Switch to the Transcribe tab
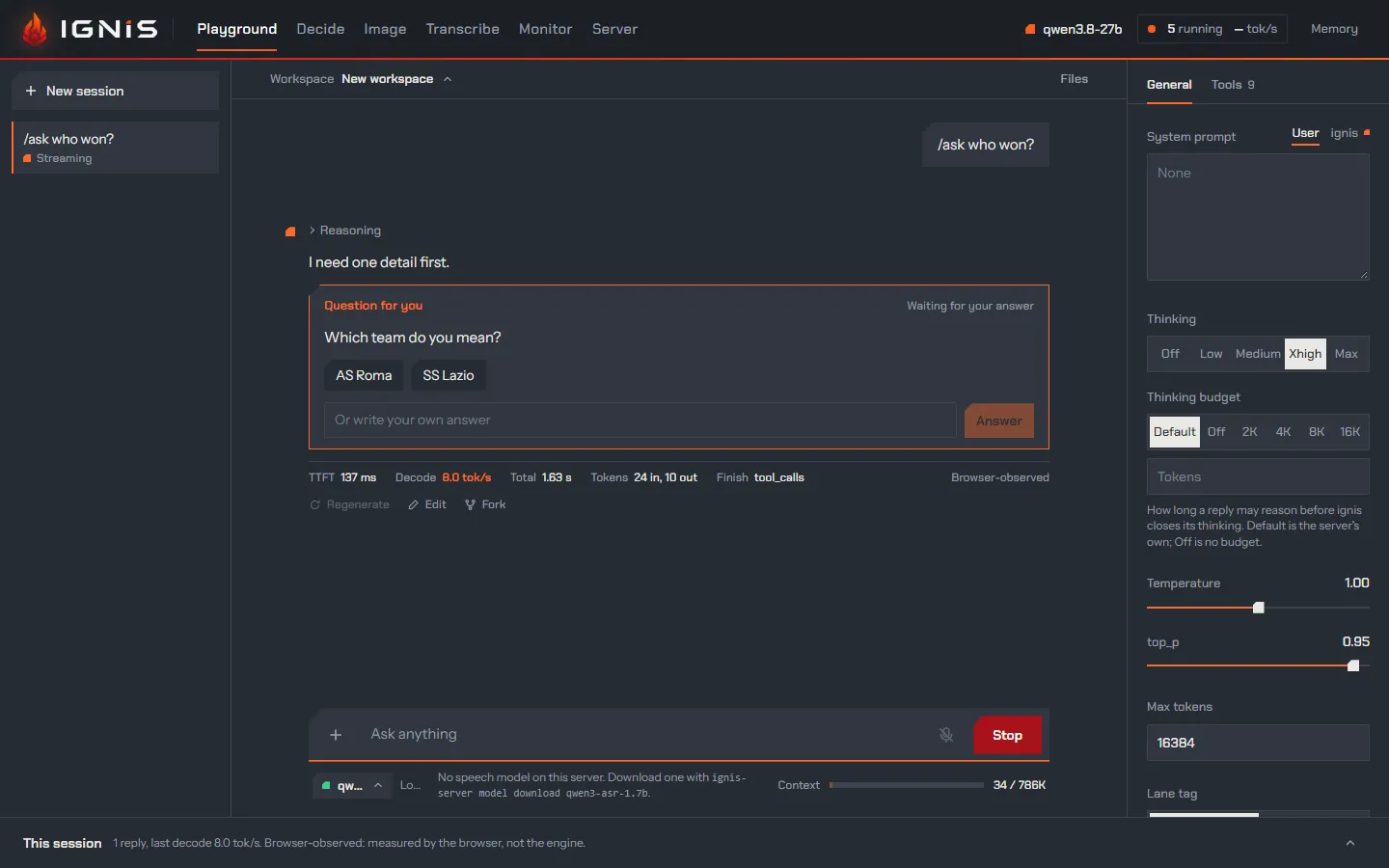The height and width of the screenshot is (868, 1389). (463, 29)
